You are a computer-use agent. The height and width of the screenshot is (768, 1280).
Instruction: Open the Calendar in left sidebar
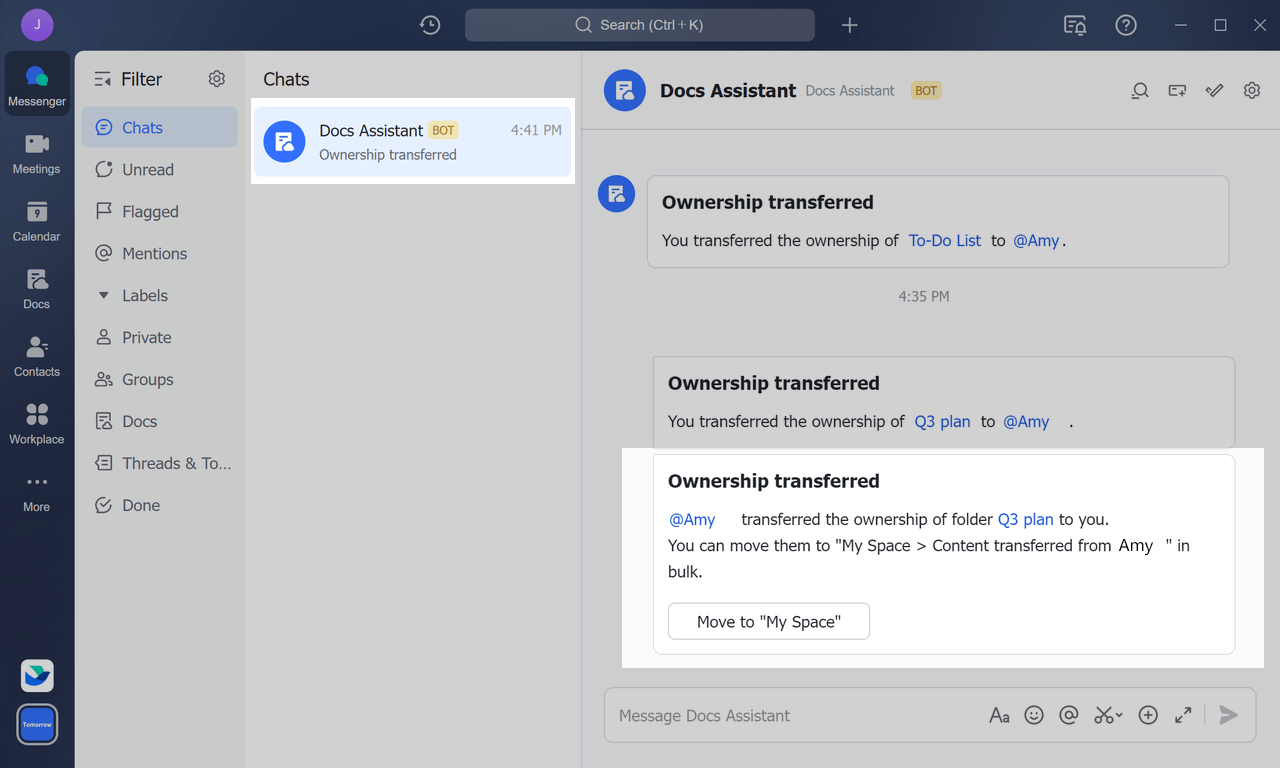(37, 222)
